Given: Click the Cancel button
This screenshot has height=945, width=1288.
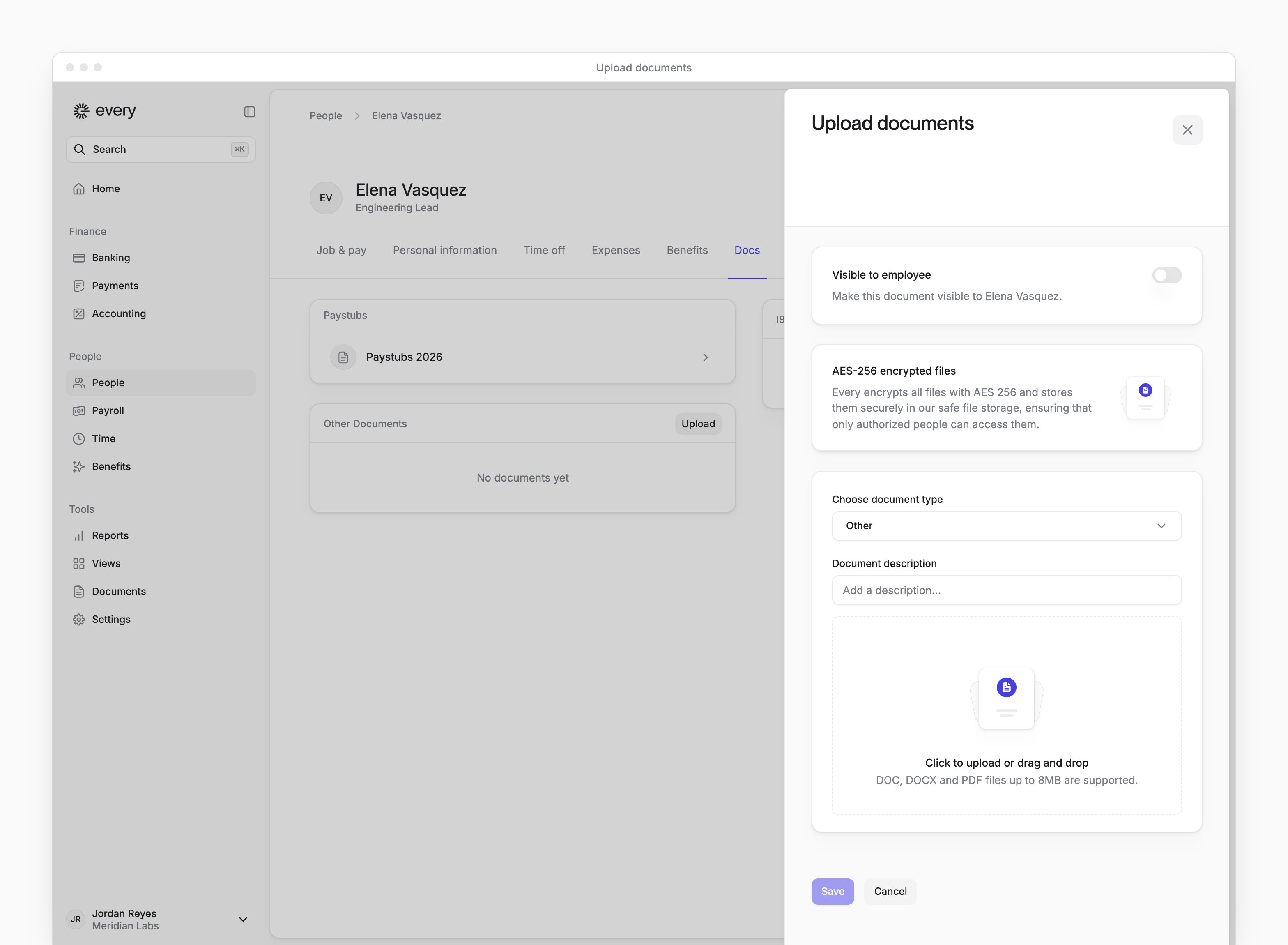Looking at the screenshot, I should pos(890,891).
